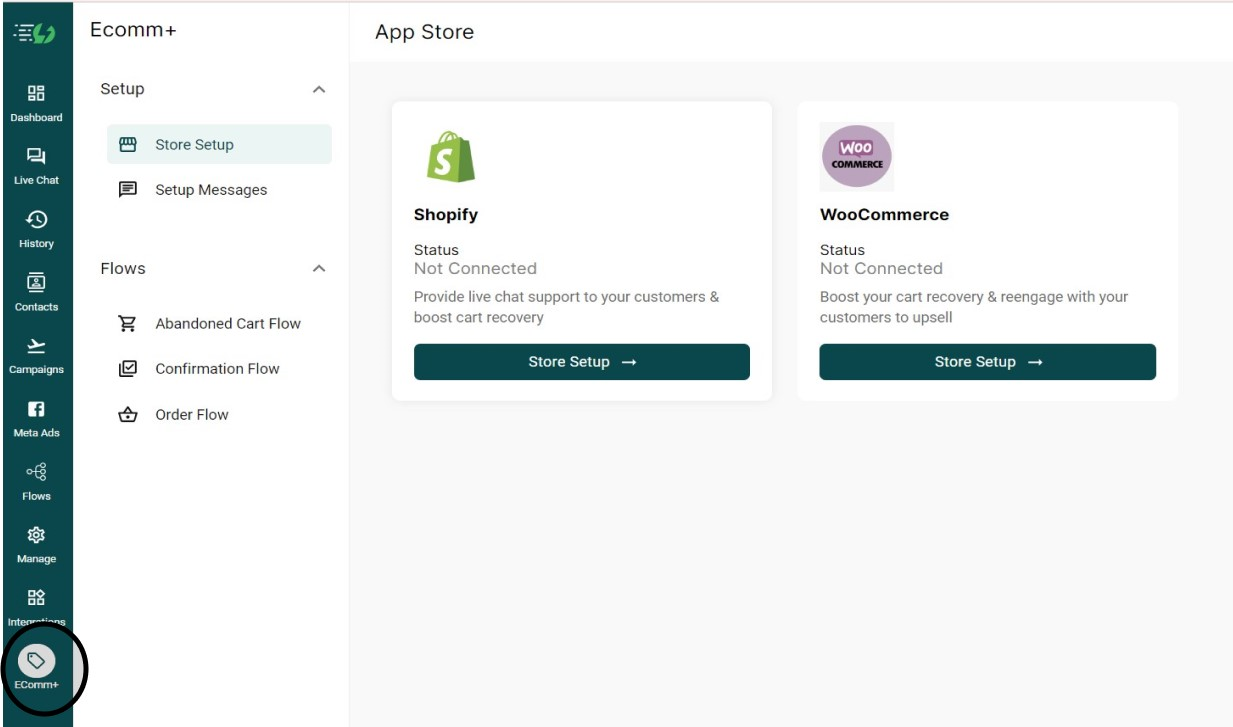The height and width of the screenshot is (727, 1233).
Task: Click the WooCommerce card title
Action: pos(884,214)
